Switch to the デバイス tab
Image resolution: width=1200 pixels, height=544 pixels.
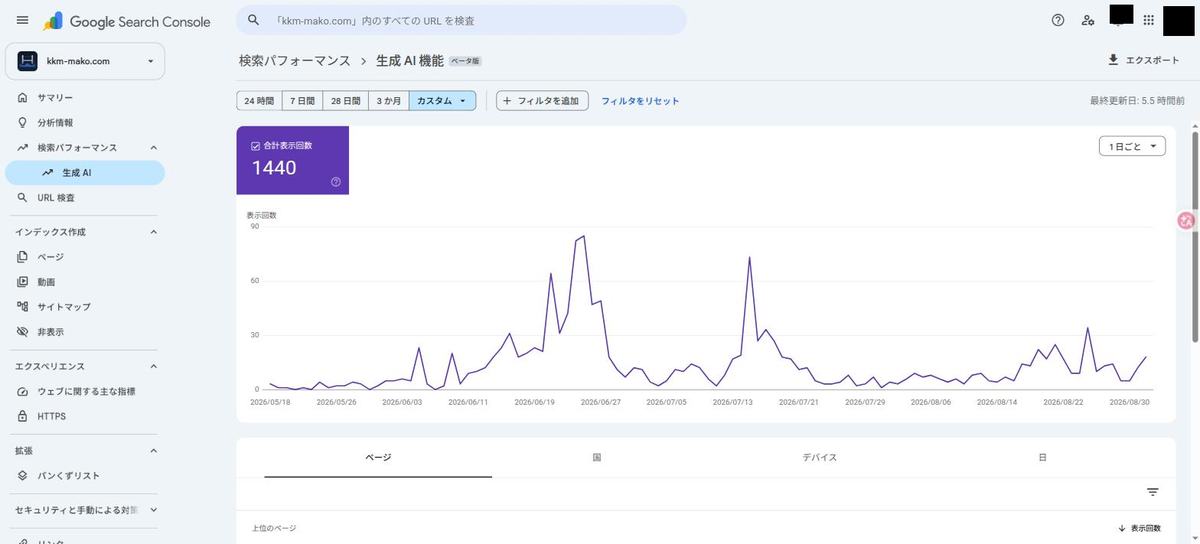tap(819, 457)
